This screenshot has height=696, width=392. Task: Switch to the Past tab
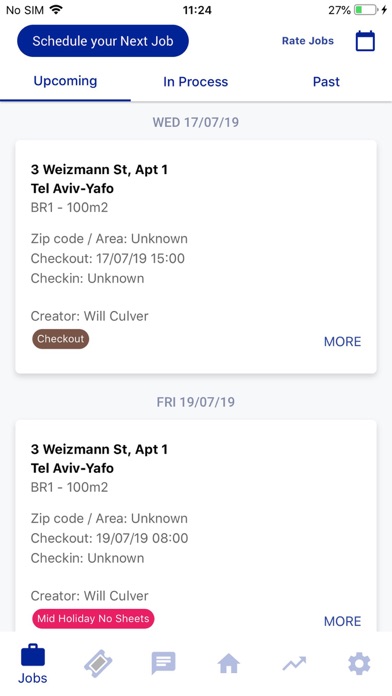tap(326, 82)
